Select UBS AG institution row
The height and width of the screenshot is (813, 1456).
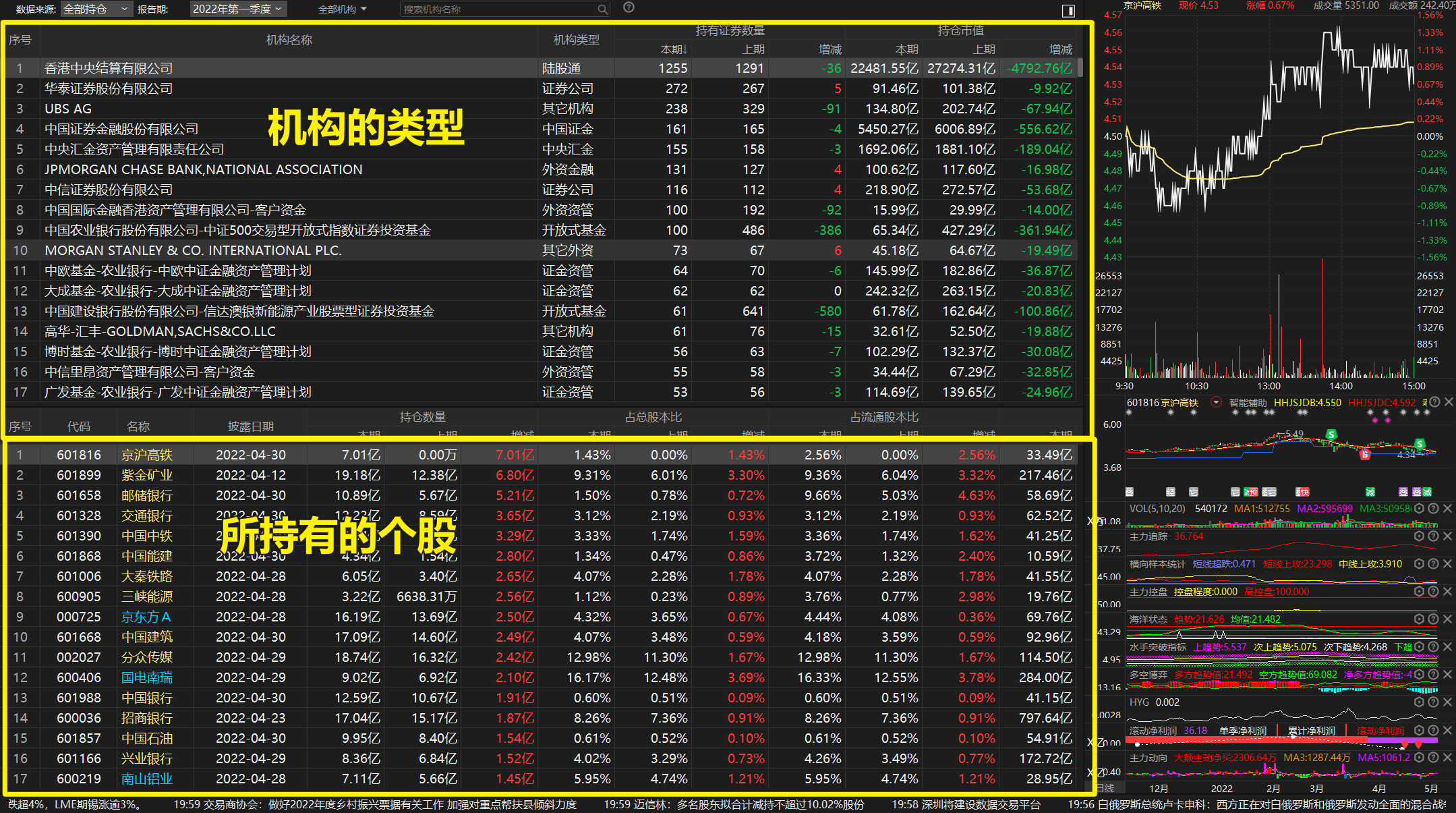pos(541,109)
